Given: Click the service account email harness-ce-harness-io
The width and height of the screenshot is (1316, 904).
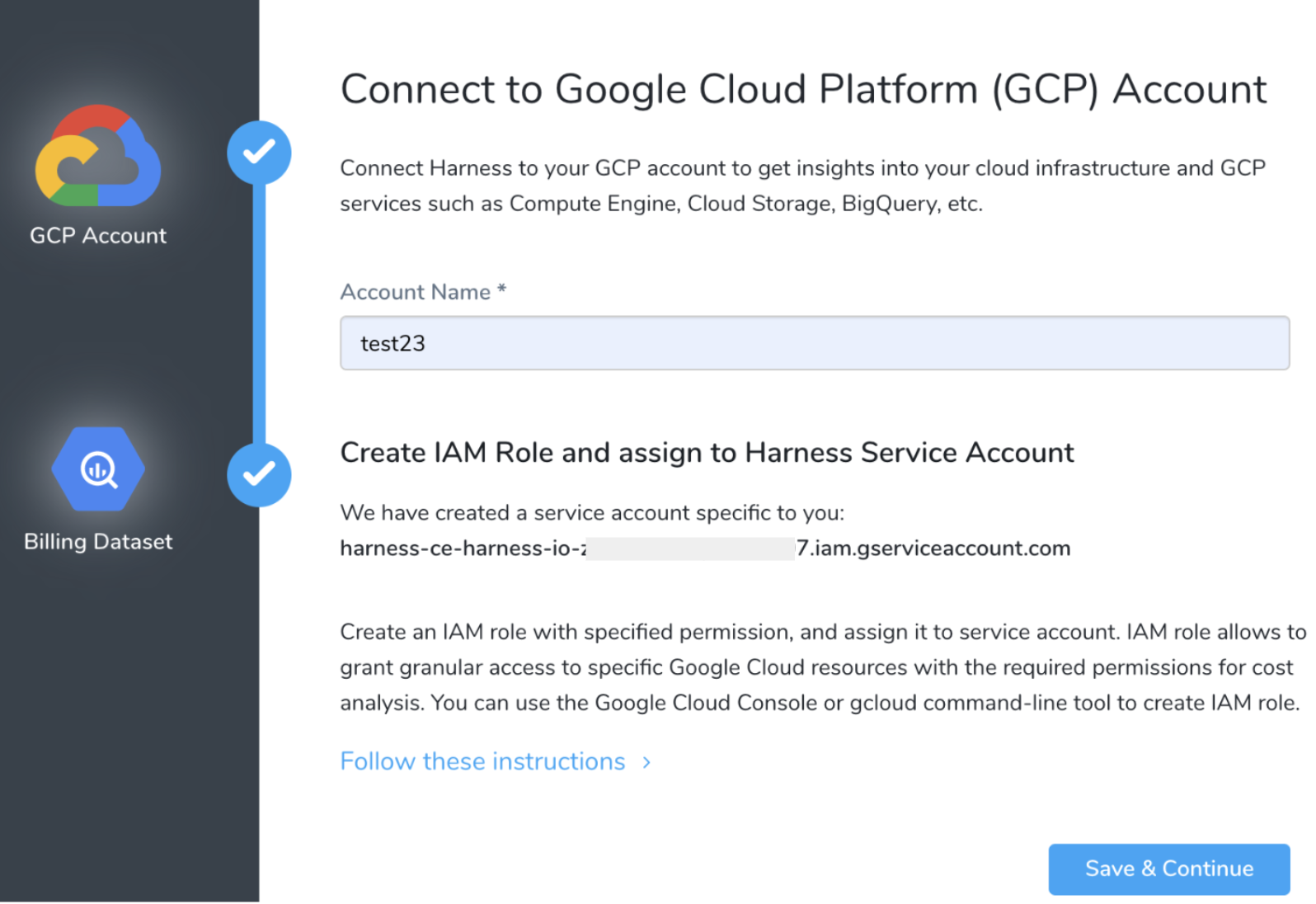Looking at the screenshot, I should (705, 549).
